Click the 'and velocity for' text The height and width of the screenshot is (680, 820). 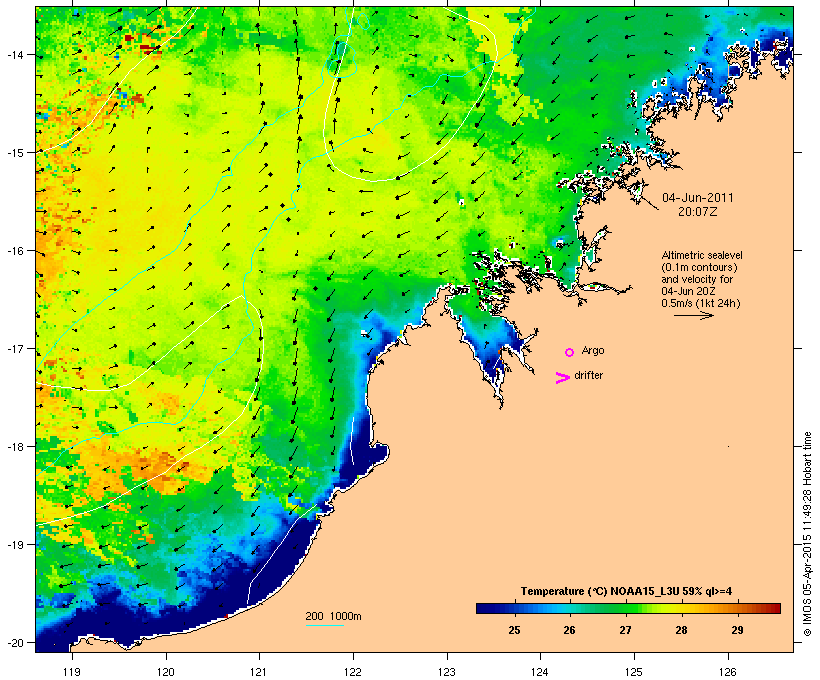coord(697,279)
